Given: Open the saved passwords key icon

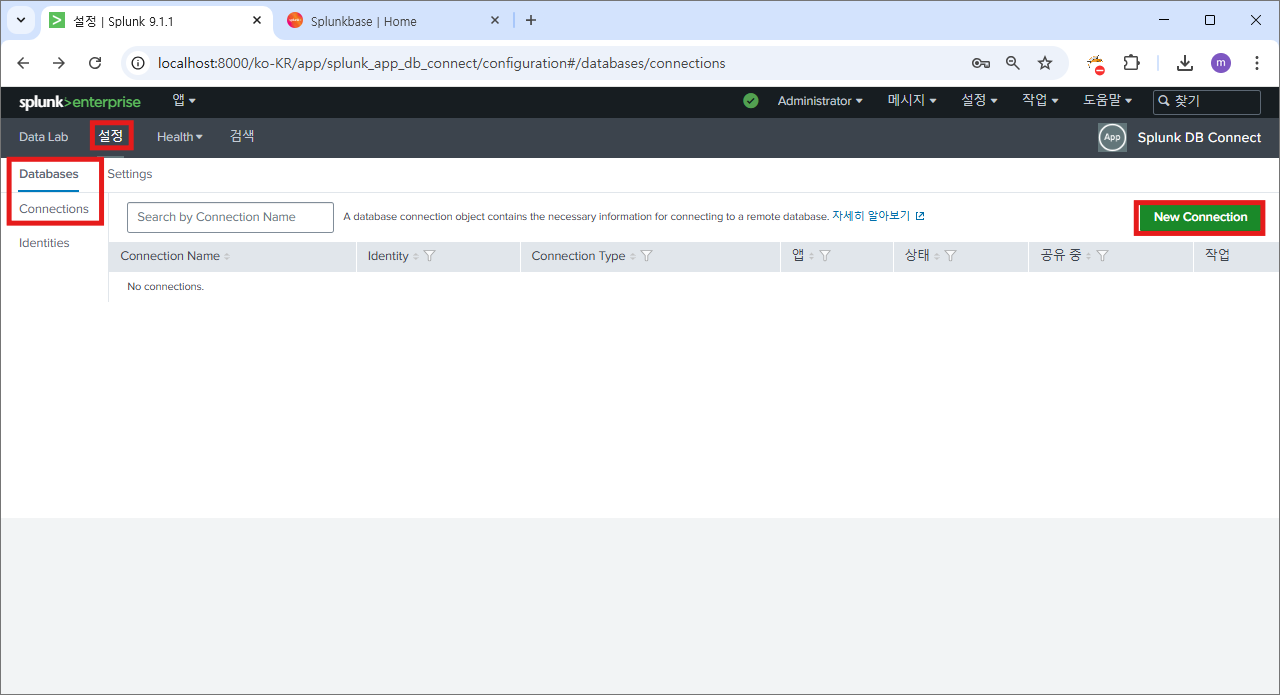Looking at the screenshot, I should [x=981, y=63].
